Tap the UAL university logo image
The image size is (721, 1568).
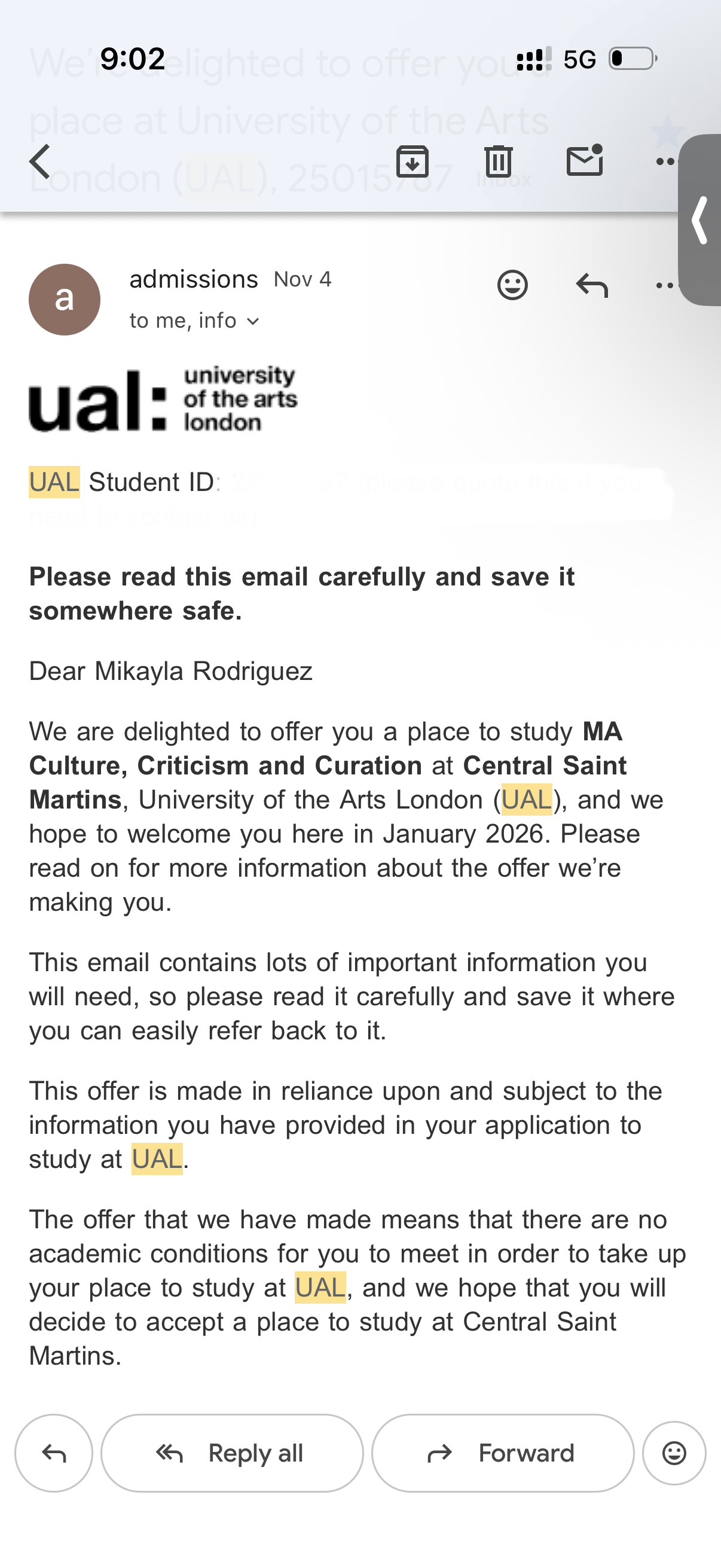click(163, 400)
